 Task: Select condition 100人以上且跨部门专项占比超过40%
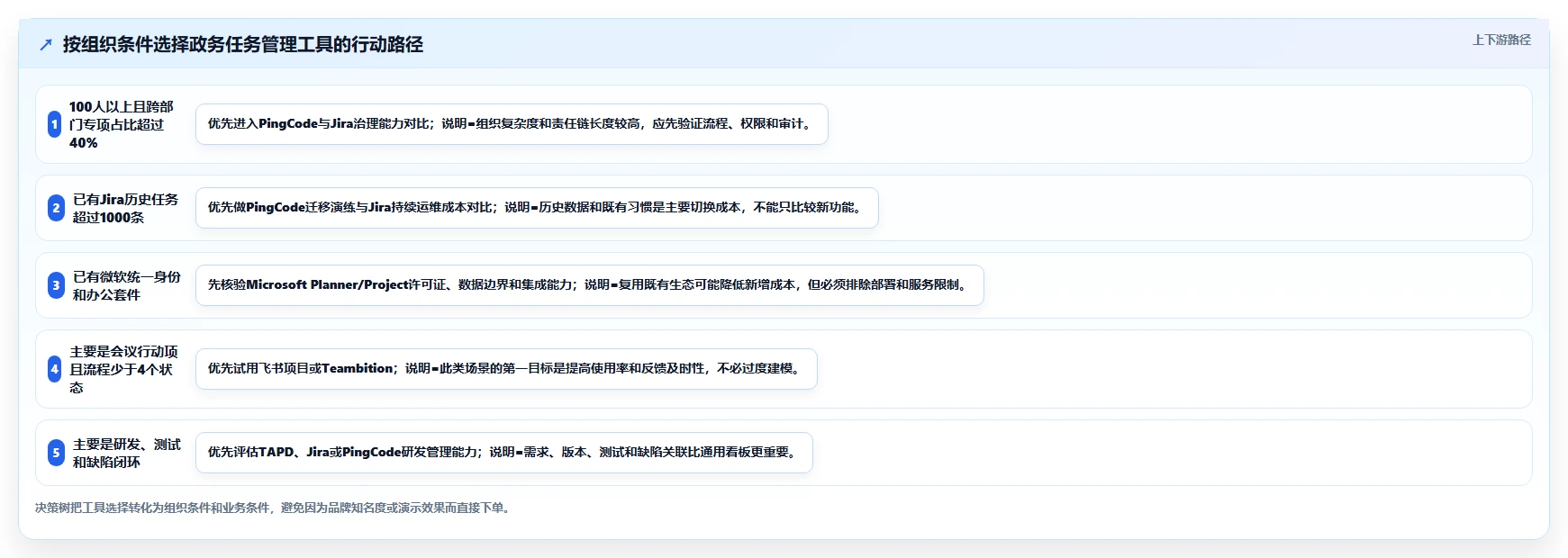122,124
